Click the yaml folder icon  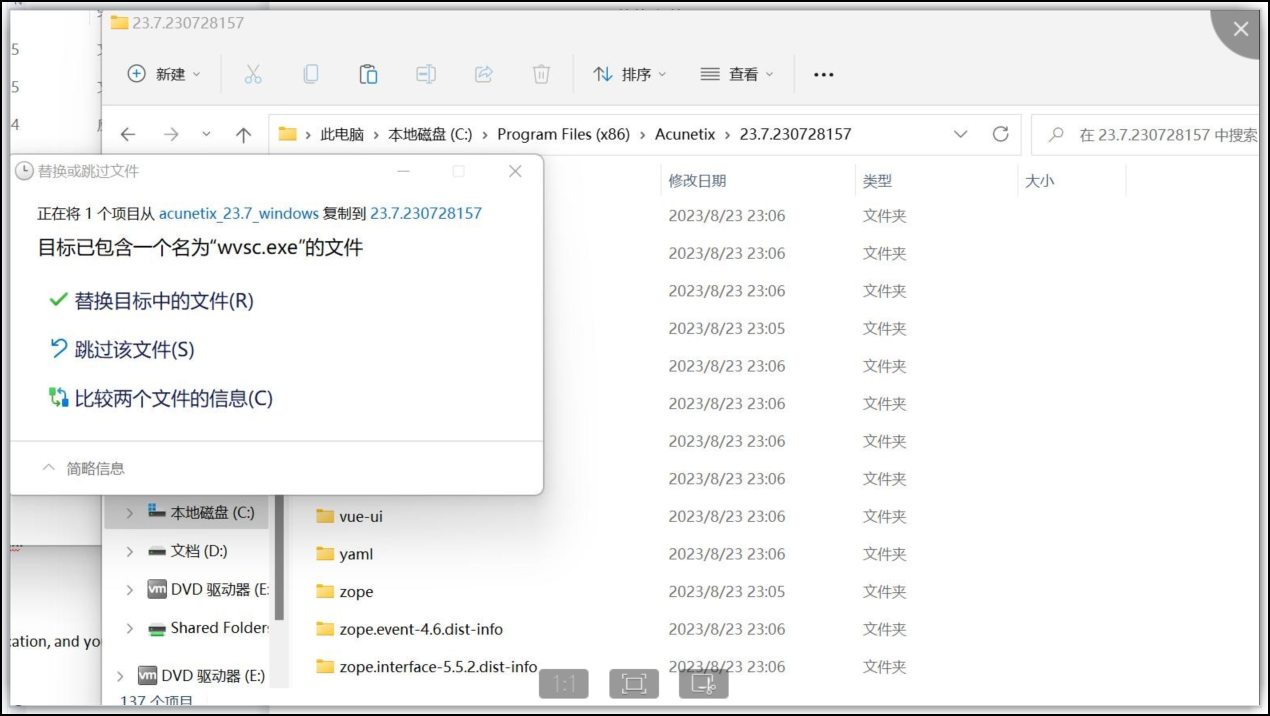(324, 554)
